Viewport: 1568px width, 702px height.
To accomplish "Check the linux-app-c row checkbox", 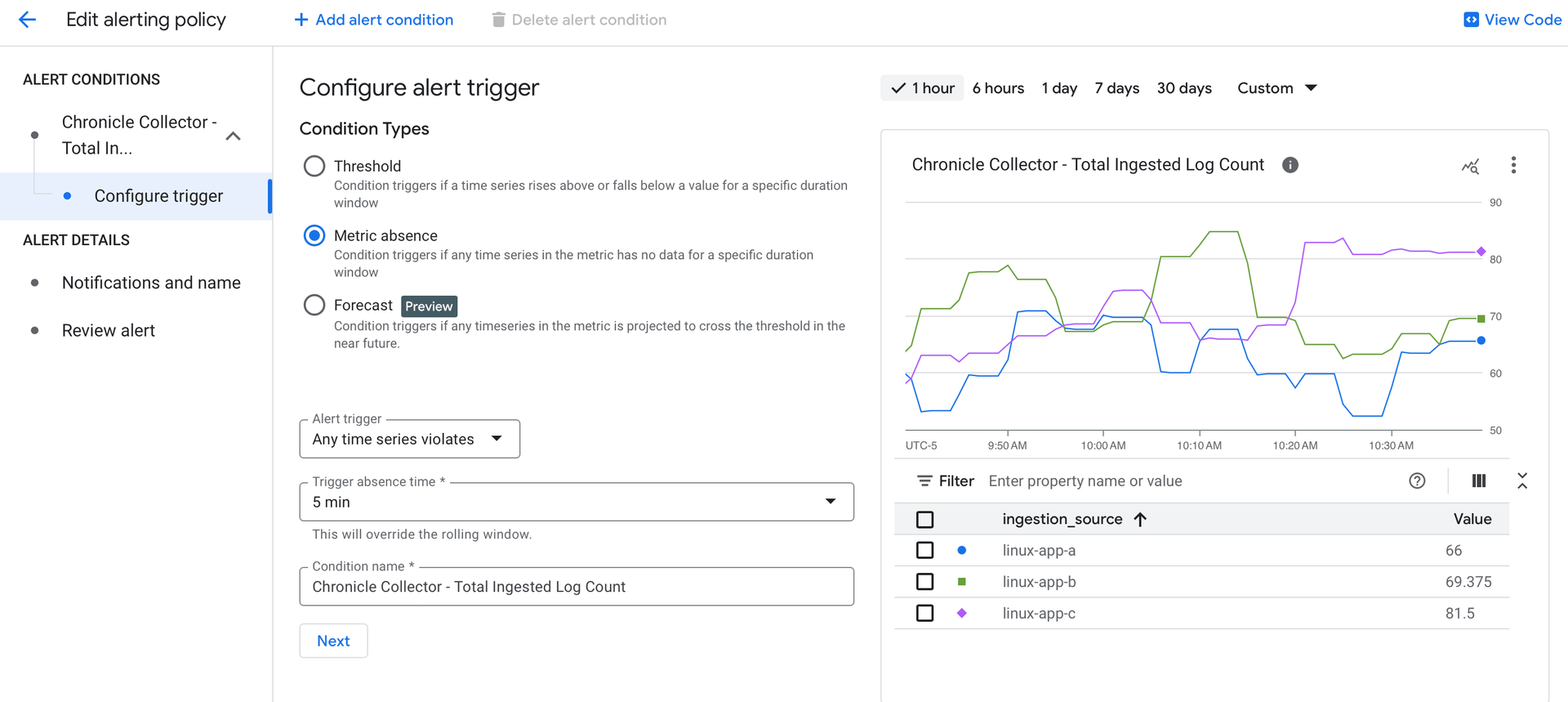I will (924, 613).
